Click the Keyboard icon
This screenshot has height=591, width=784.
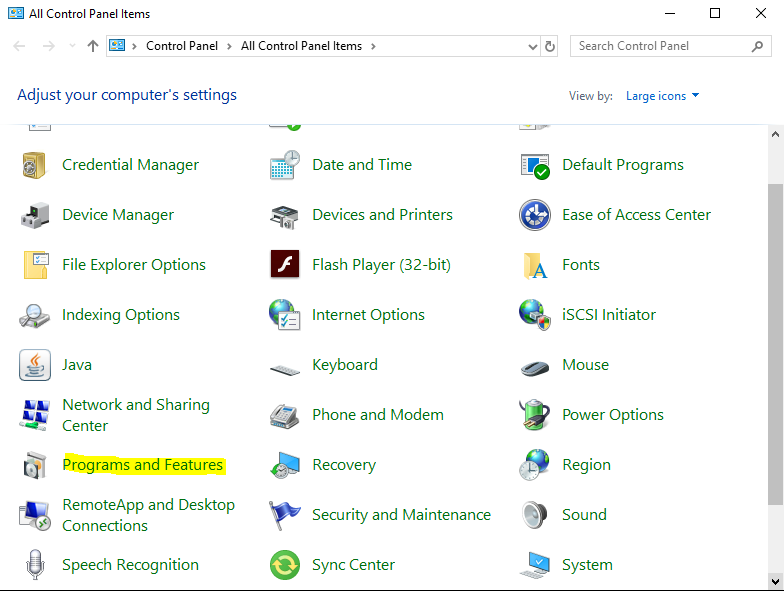(285, 370)
